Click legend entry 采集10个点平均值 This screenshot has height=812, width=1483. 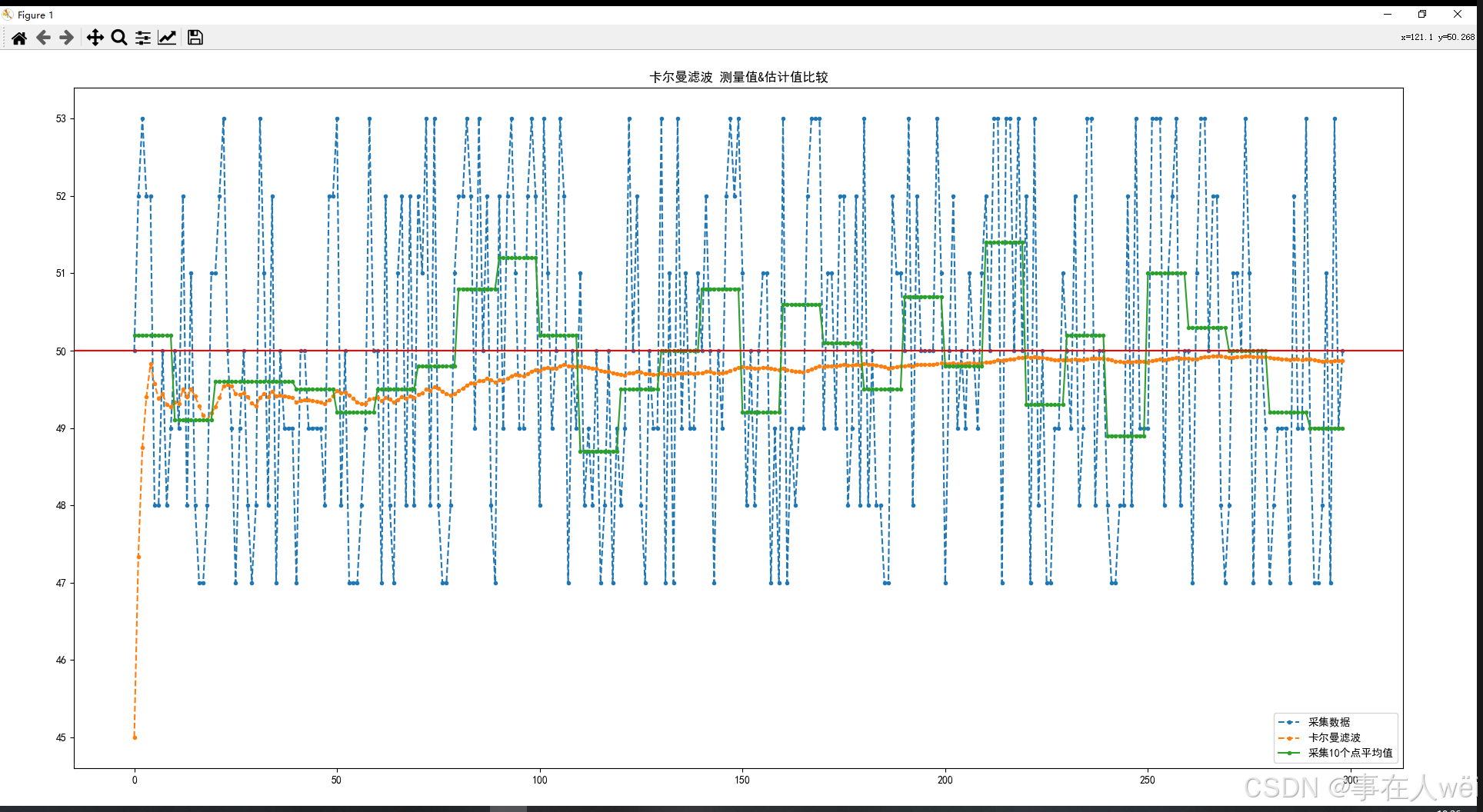(x=1350, y=753)
